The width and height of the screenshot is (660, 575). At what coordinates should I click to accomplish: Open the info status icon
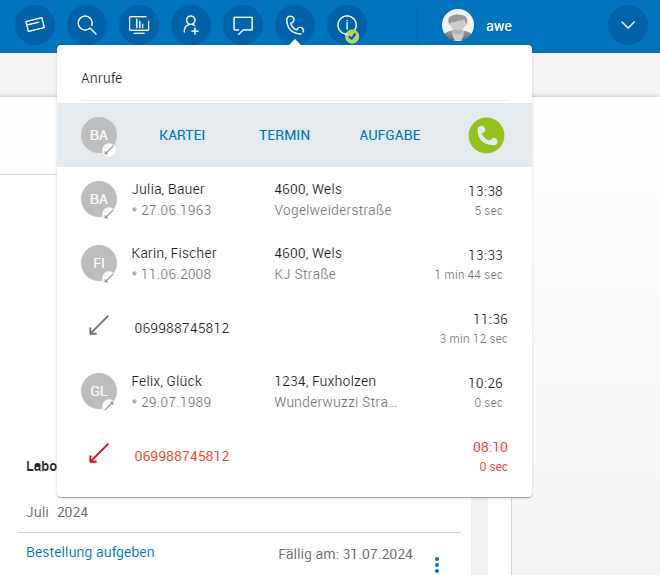point(347,25)
